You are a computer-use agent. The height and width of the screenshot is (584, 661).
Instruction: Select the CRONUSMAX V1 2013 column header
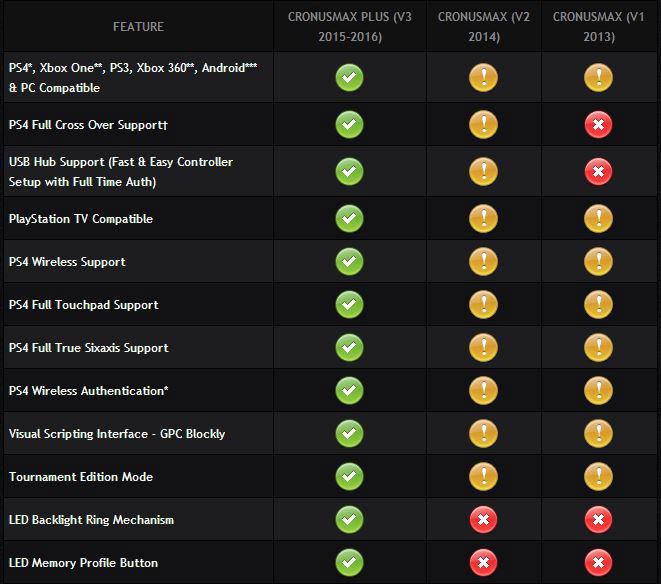pyautogui.click(x=599, y=27)
